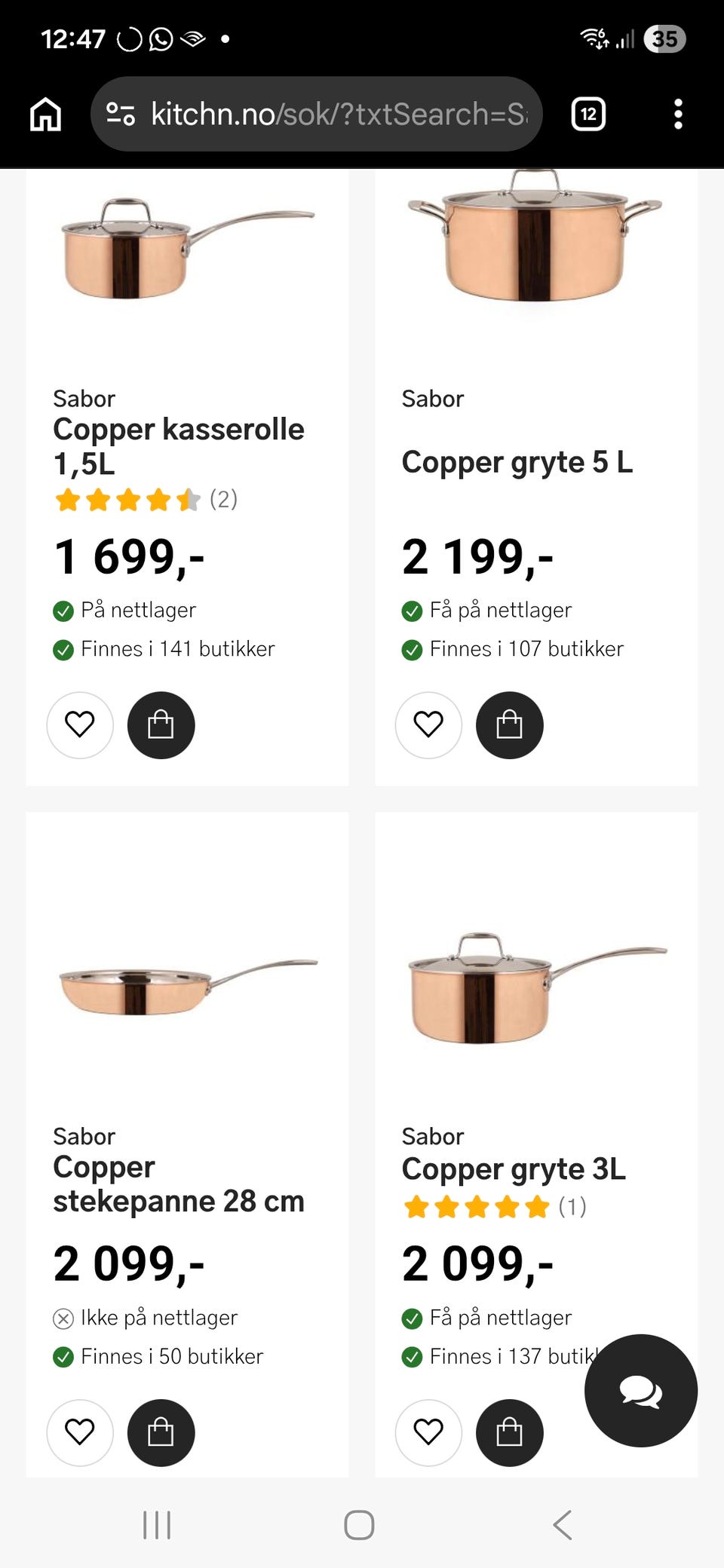Image resolution: width=724 pixels, height=1568 pixels.
Task: Tap 'Finnes i 141 butikker' availability link
Action: [177, 648]
